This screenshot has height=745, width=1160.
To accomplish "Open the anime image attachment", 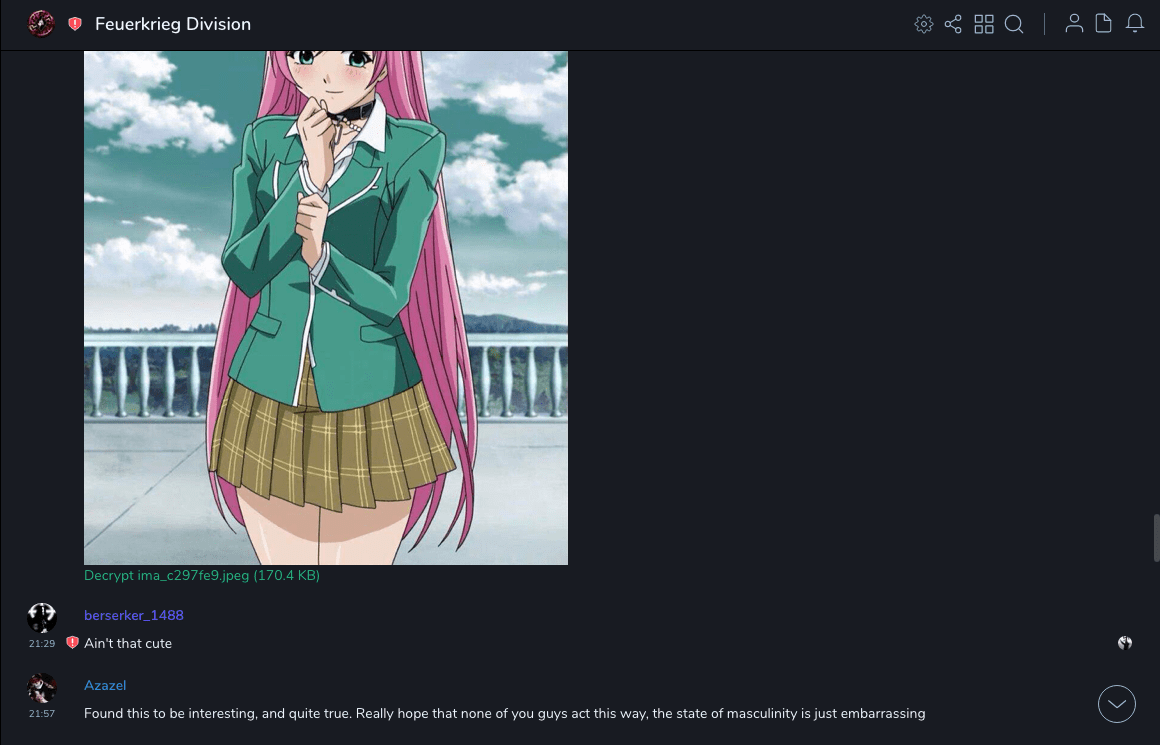I will point(326,308).
